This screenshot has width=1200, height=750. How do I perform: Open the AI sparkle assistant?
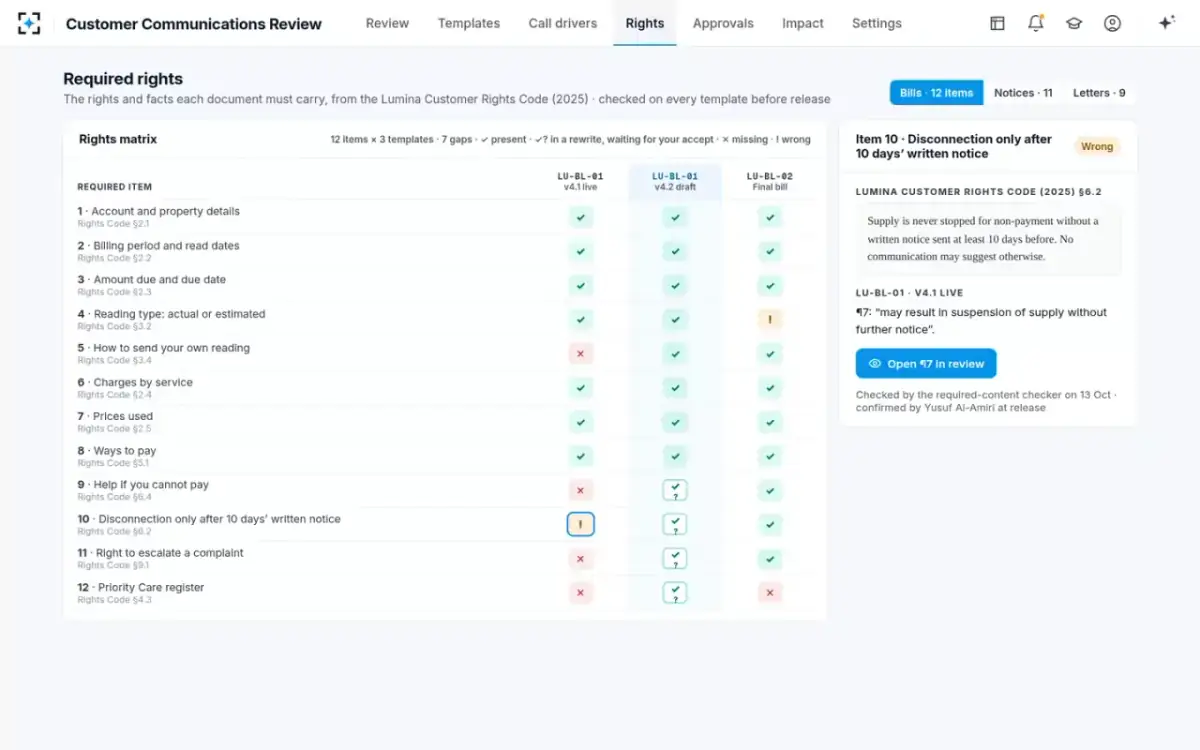point(1166,23)
